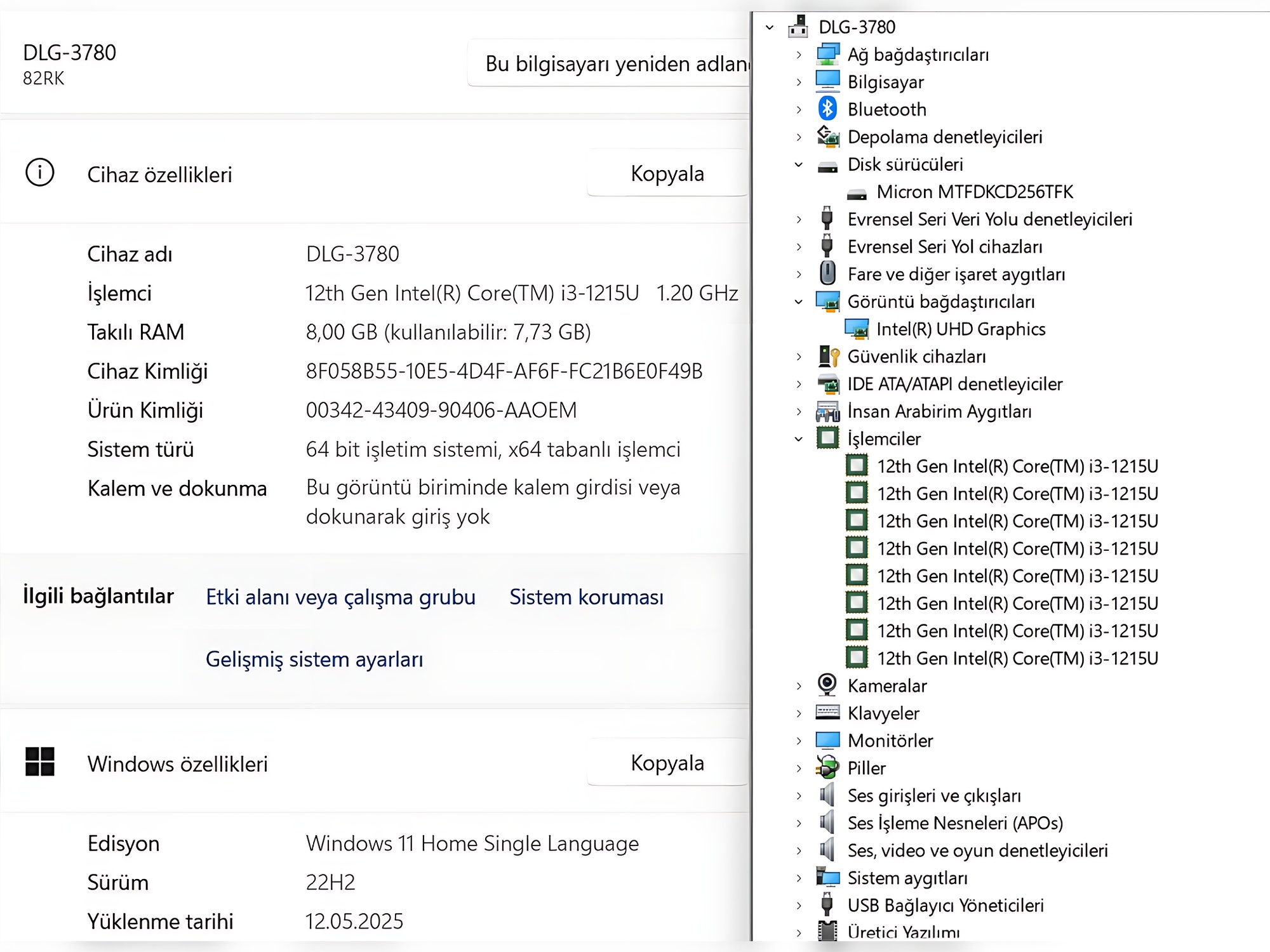Click the 82RK model text under DLG-3780
Image resolution: width=1270 pixels, height=952 pixels.
(43, 78)
